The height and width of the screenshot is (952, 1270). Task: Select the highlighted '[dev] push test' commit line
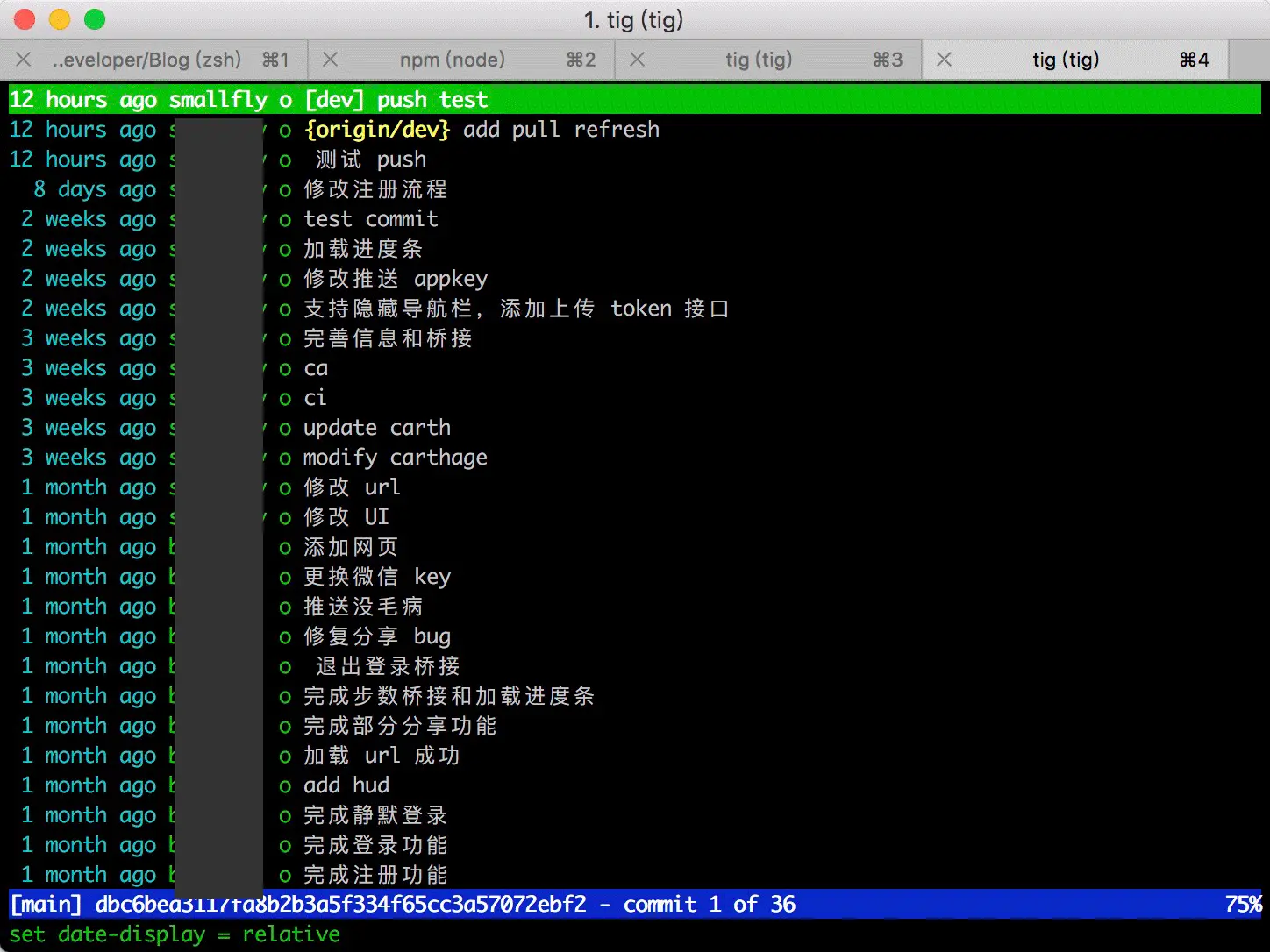(x=395, y=99)
